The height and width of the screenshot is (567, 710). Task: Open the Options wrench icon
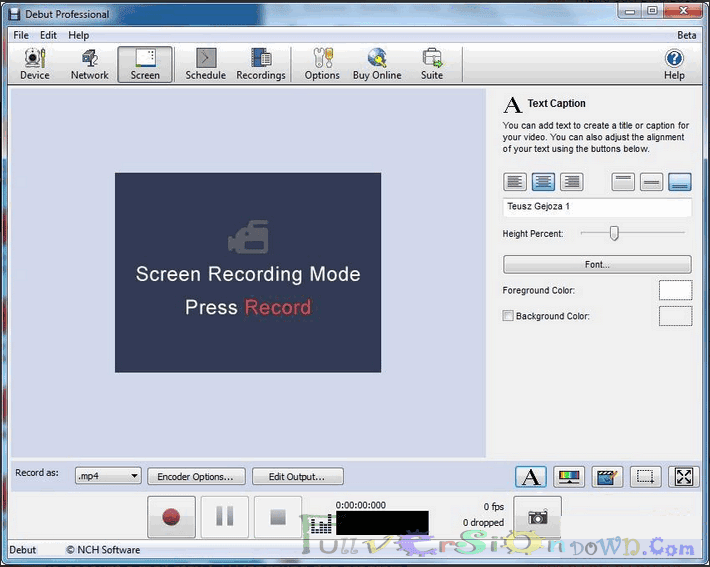coord(322,64)
